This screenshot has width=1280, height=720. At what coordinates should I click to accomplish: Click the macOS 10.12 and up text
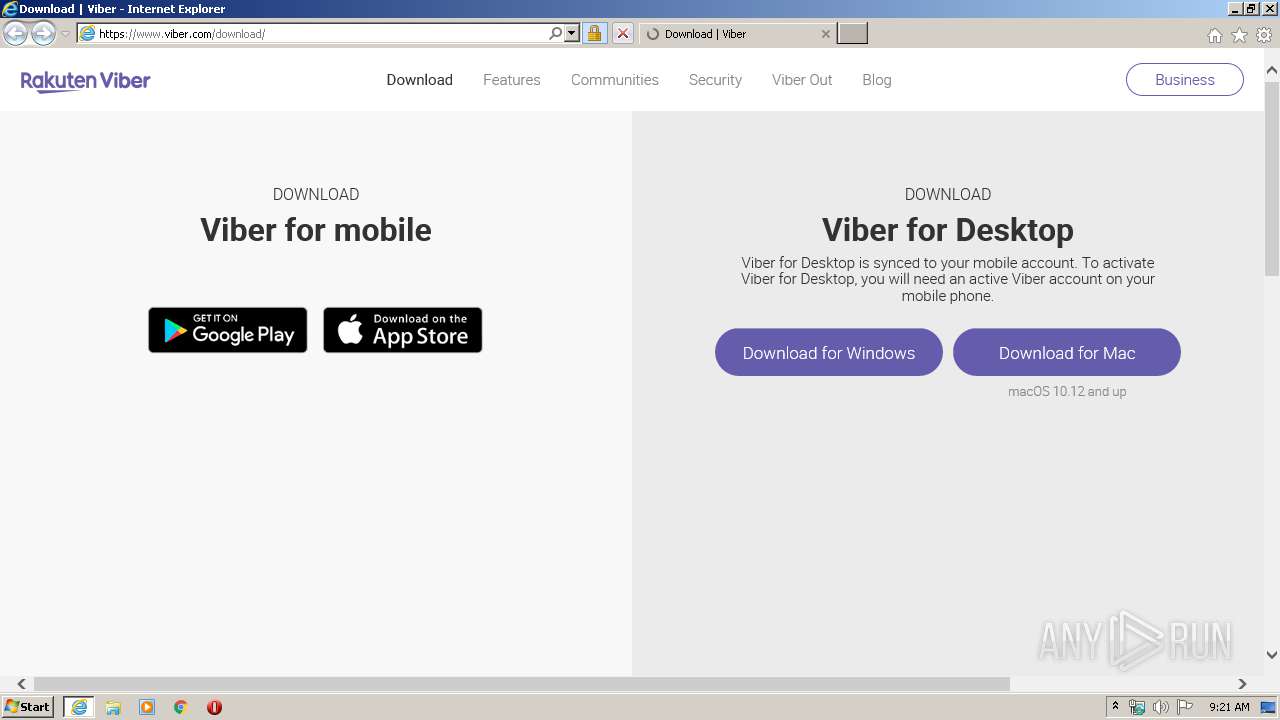tap(1067, 392)
